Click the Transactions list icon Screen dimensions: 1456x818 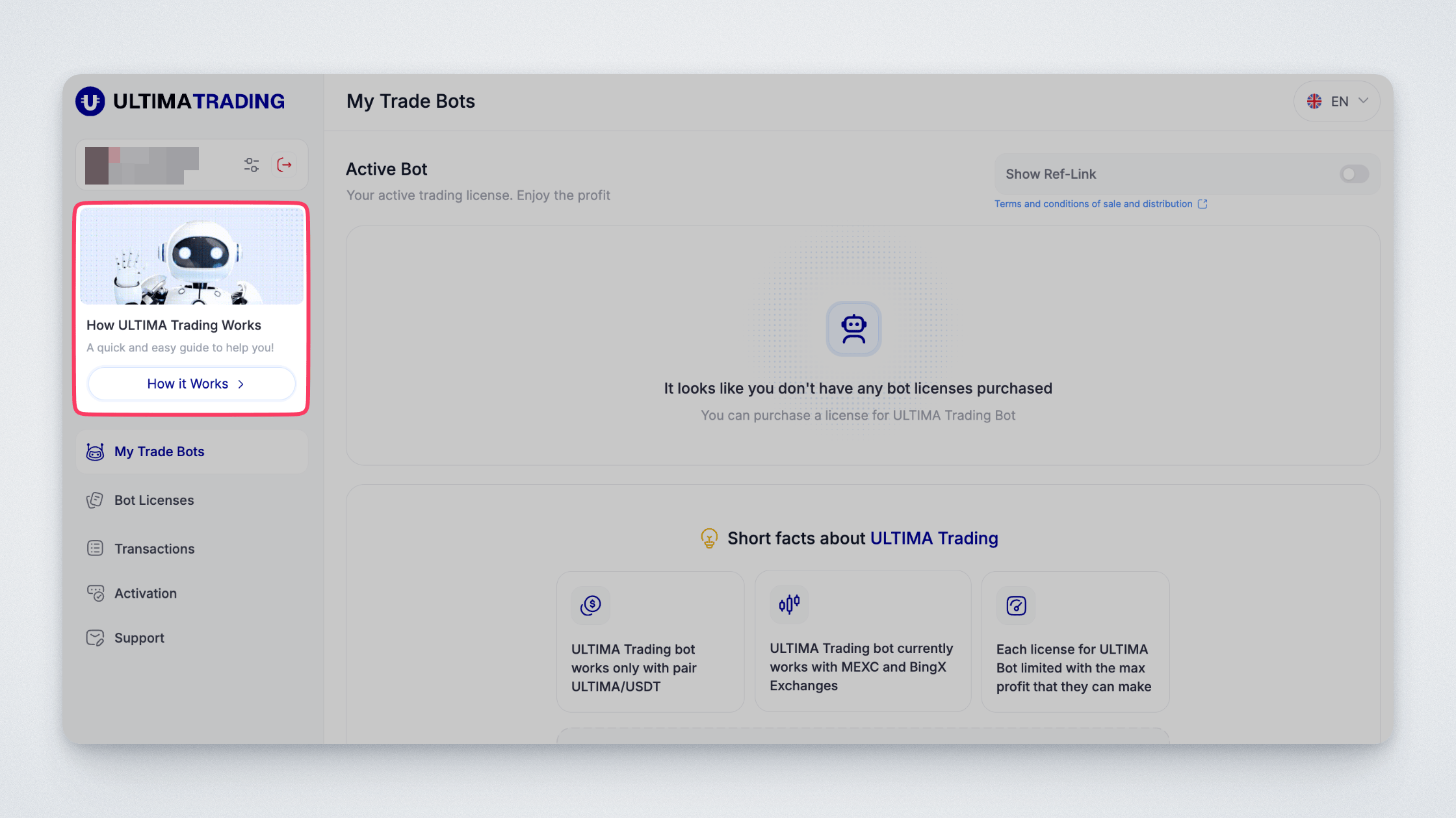[95, 548]
